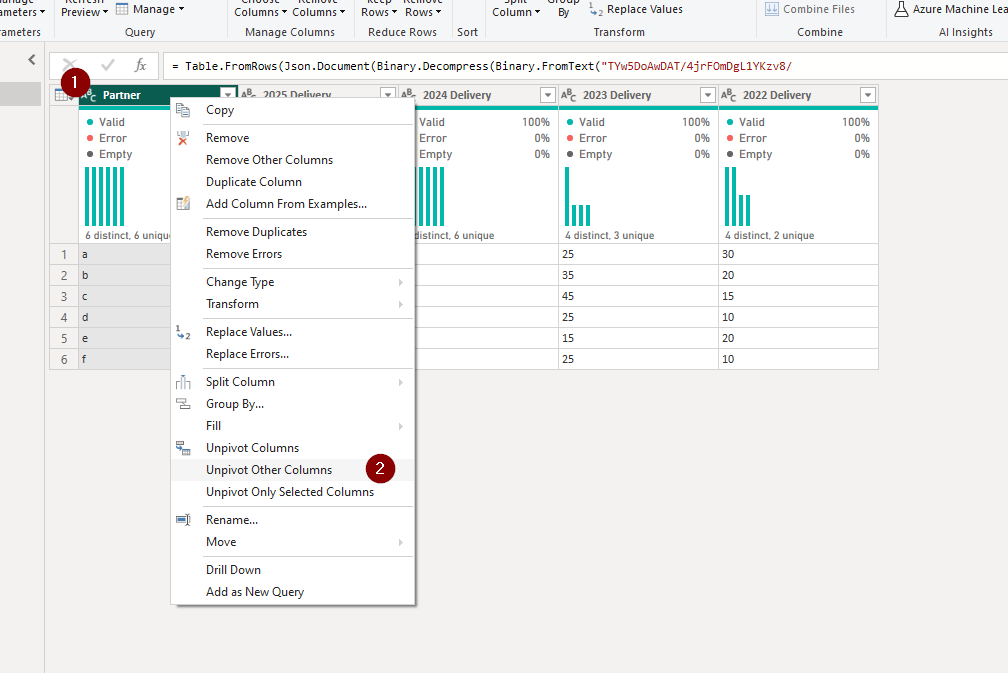
Task: Click the Partner column type ABC icon
Action: [x=89, y=95]
